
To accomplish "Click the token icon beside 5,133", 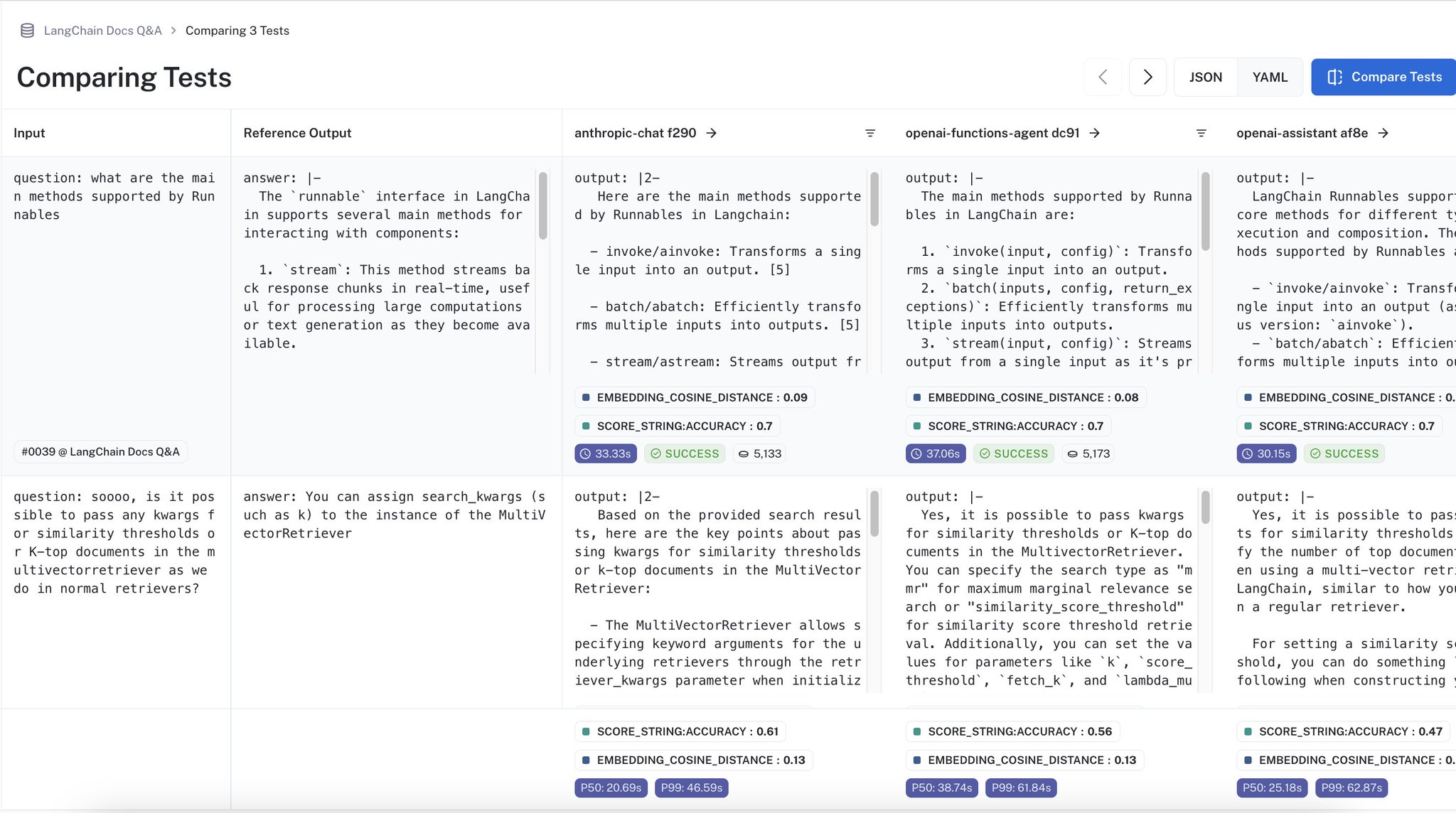I will pos(744,453).
